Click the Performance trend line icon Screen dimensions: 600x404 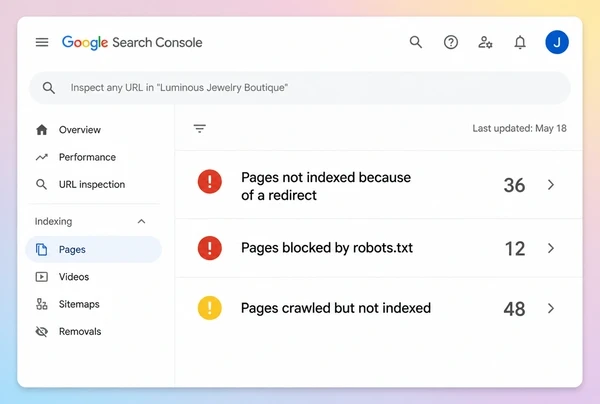pos(42,157)
